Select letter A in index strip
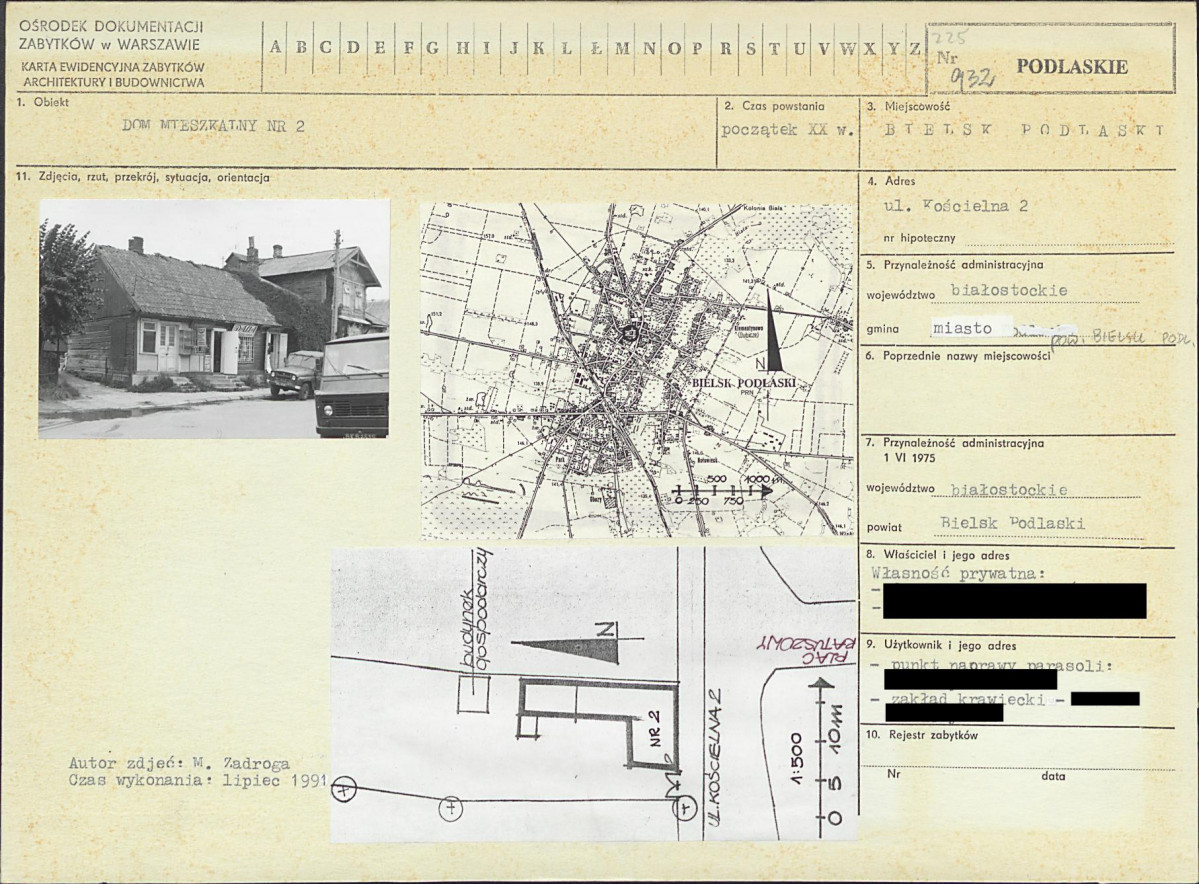Viewport: 1199px width, 884px height. (x=275, y=47)
